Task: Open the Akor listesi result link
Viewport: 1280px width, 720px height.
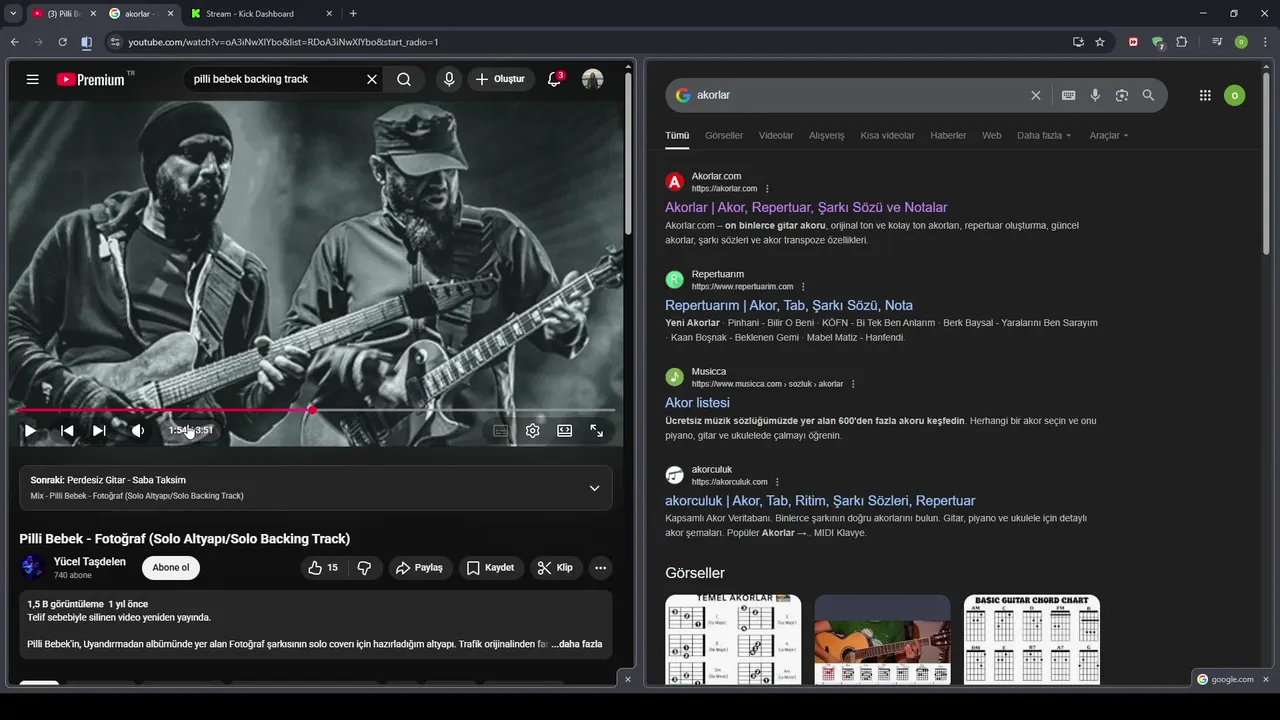Action: coord(697,403)
